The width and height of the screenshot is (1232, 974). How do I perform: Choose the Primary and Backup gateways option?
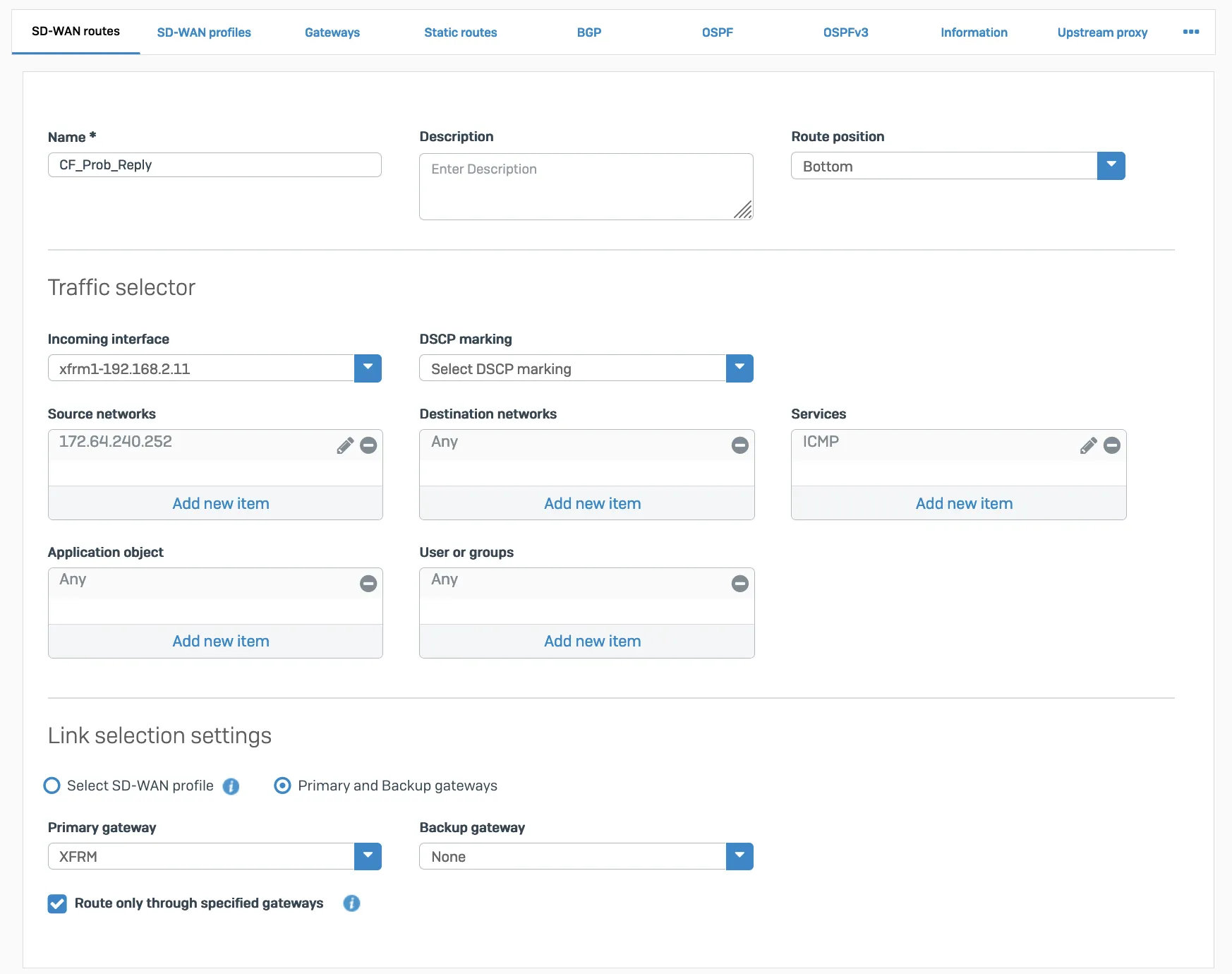(282, 786)
